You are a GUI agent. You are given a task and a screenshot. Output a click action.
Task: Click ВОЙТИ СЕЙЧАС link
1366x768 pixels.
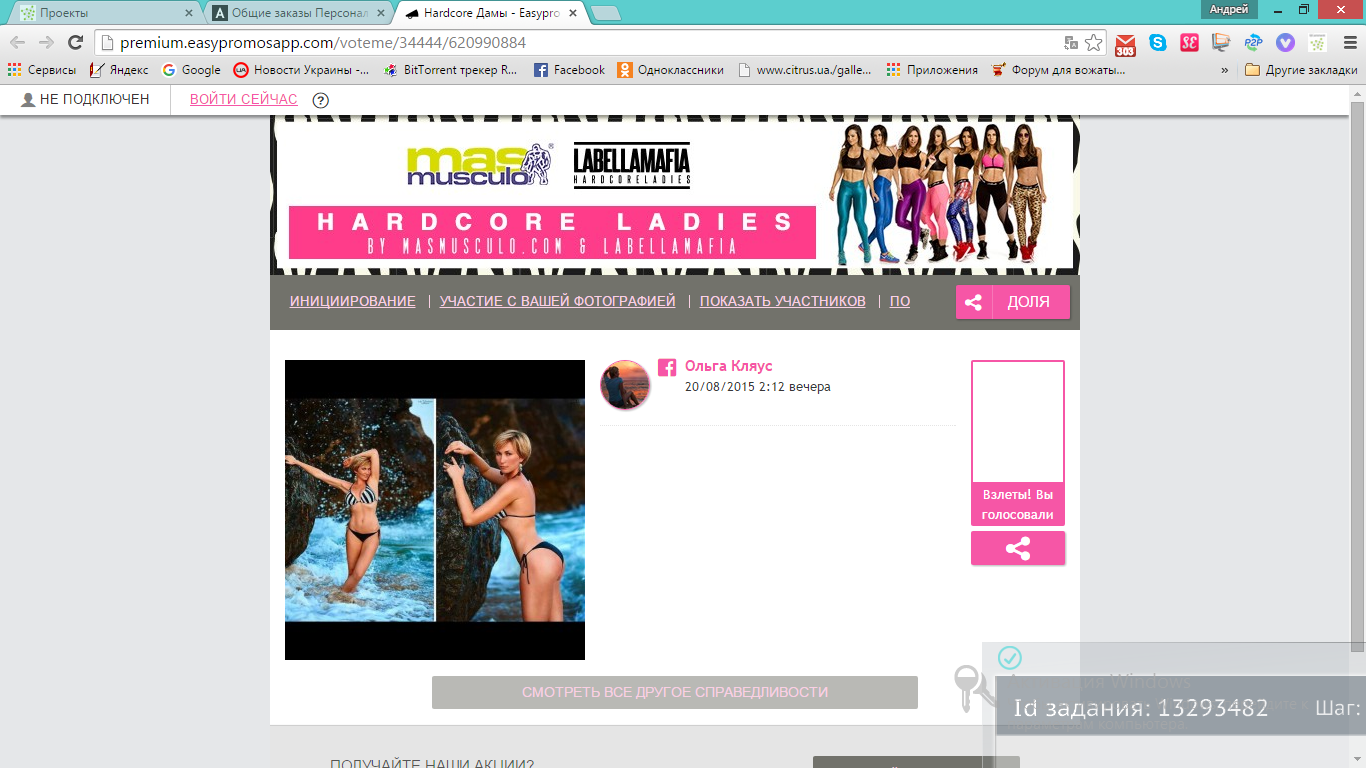click(x=243, y=99)
